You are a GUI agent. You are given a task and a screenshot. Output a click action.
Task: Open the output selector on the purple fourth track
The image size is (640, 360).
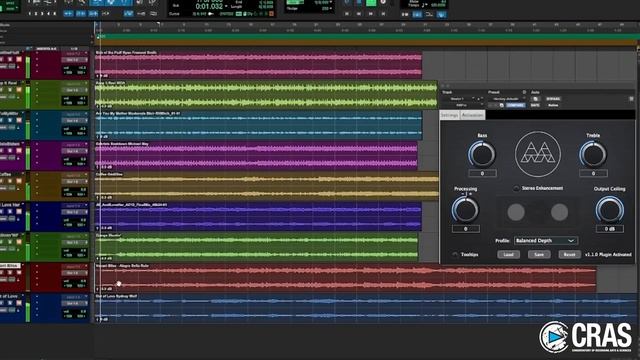click(x=75, y=151)
